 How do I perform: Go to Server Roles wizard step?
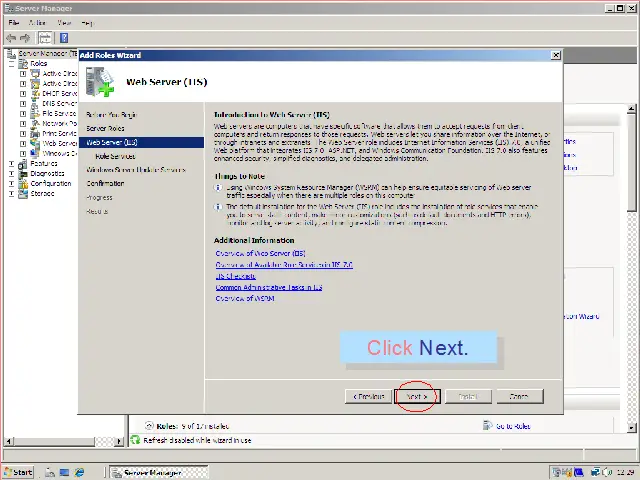105,128
